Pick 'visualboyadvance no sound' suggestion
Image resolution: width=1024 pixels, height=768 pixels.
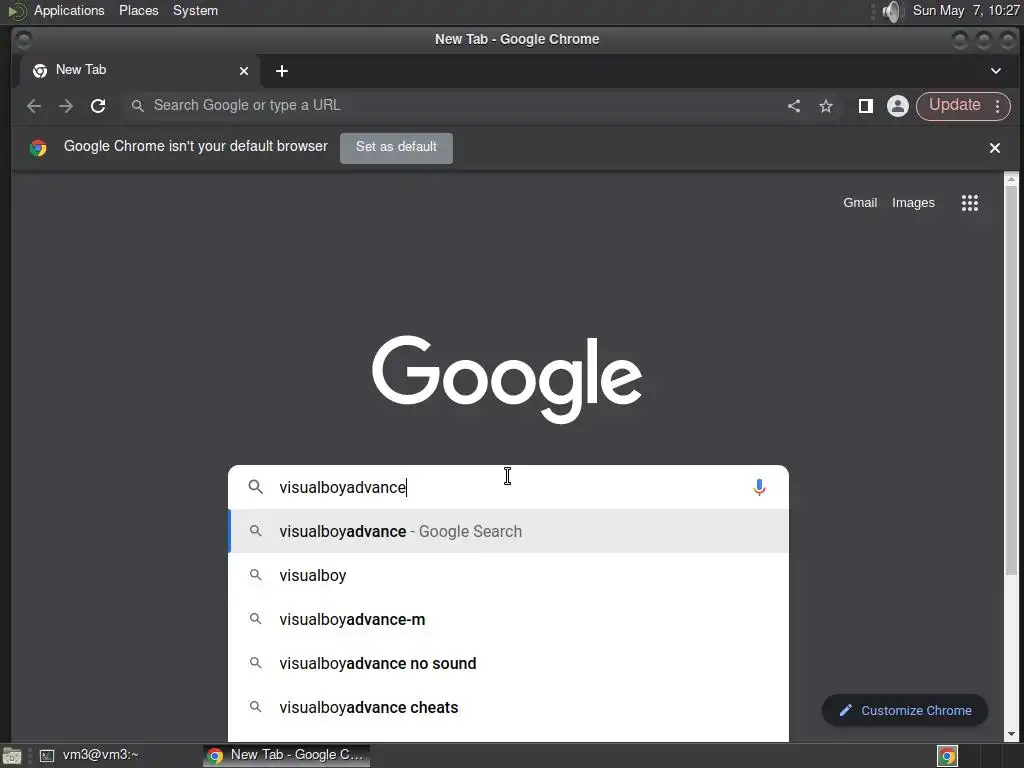coord(509,664)
